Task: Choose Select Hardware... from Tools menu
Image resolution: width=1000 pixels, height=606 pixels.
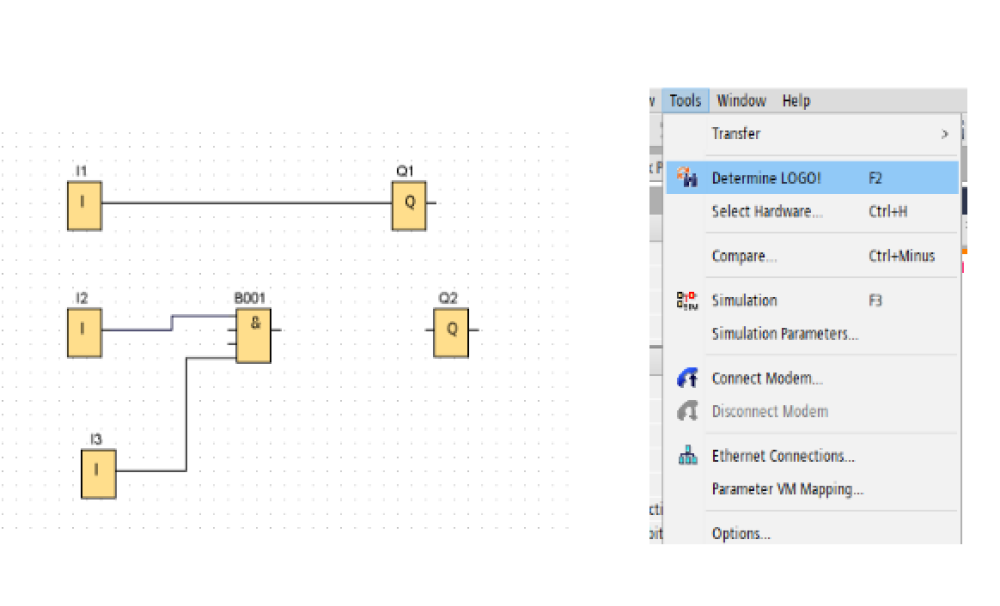Action: coord(812,211)
